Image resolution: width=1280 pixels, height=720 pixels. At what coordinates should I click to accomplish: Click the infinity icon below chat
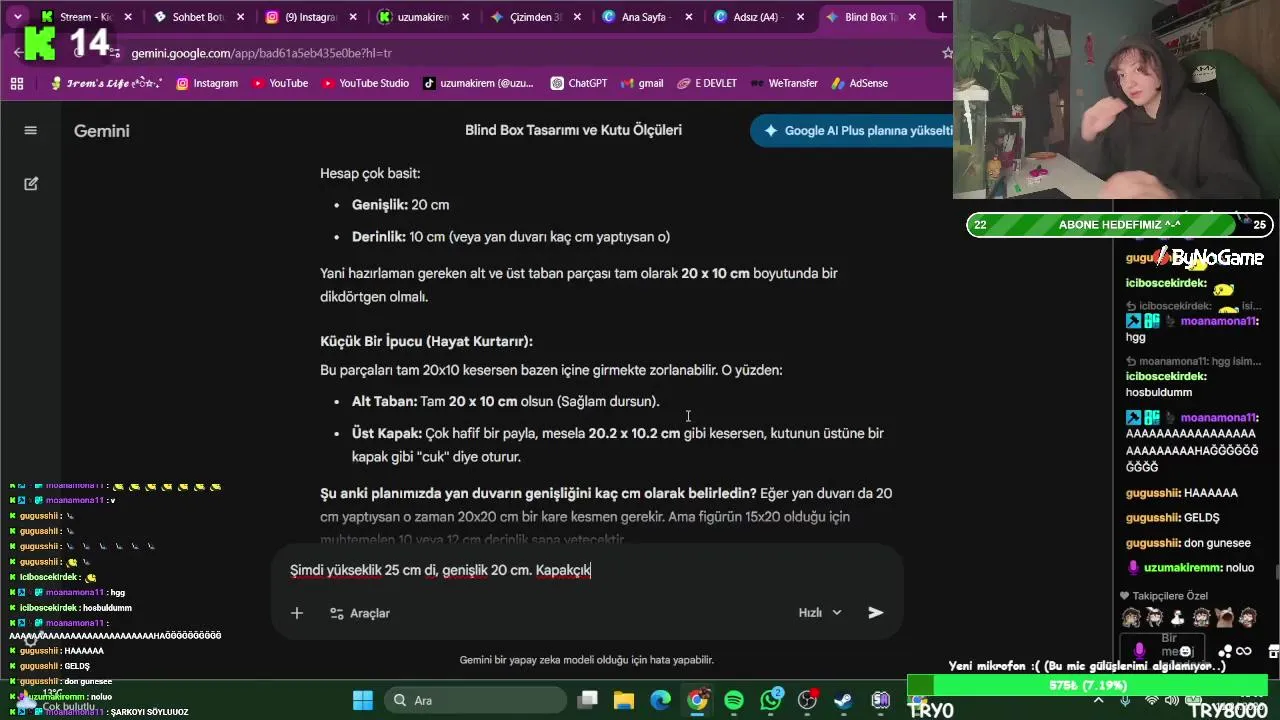click(x=1244, y=651)
